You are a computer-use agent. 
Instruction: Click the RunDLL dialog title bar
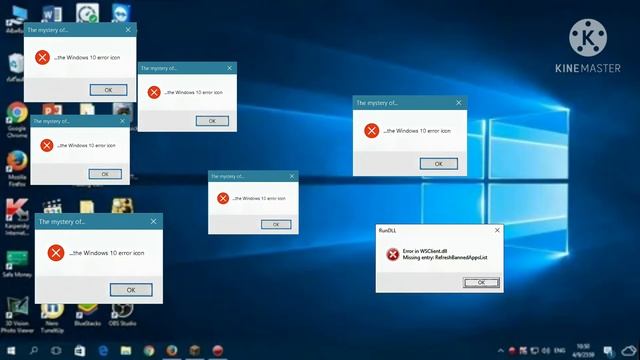click(x=439, y=230)
